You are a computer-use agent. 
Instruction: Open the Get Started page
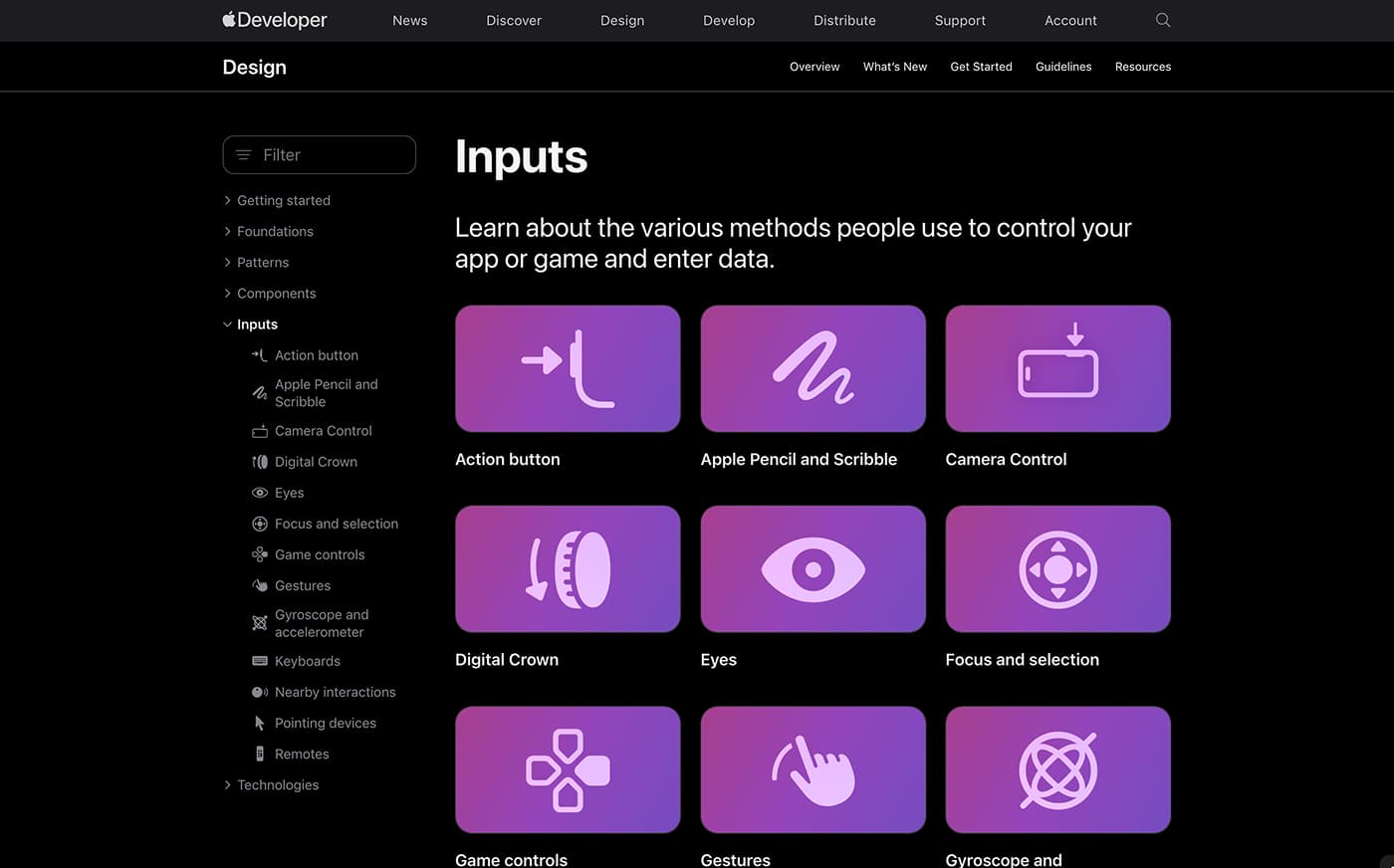[981, 67]
